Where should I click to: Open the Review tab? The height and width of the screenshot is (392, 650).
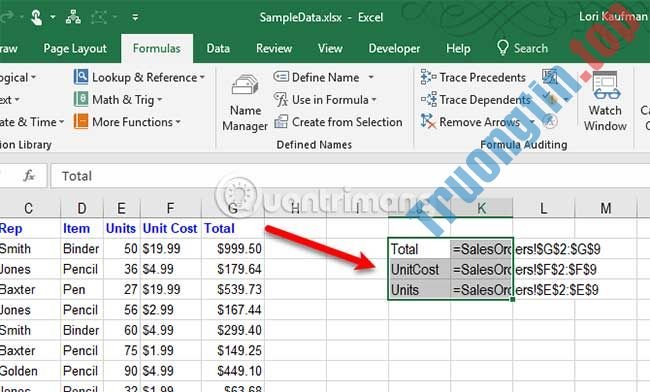(274, 48)
